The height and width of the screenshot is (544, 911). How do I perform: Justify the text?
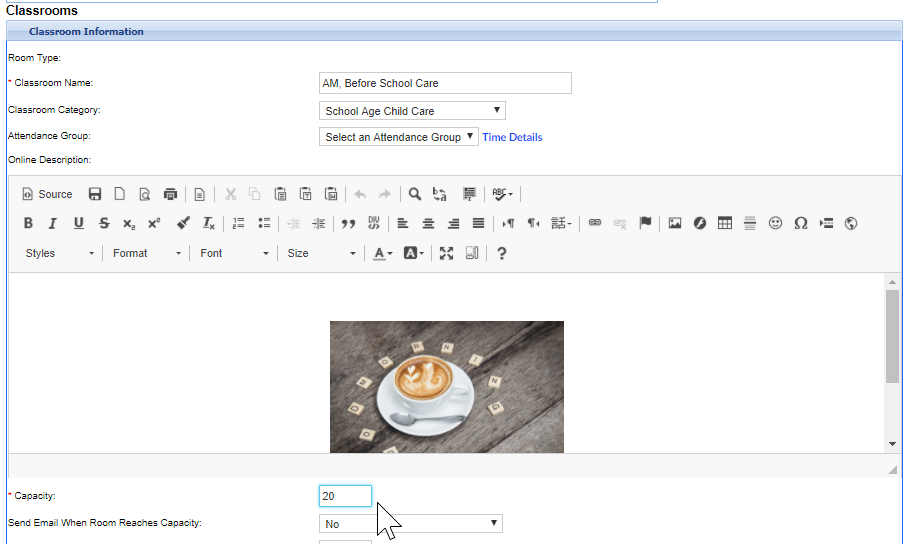pyautogui.click(x=478, y=223)
